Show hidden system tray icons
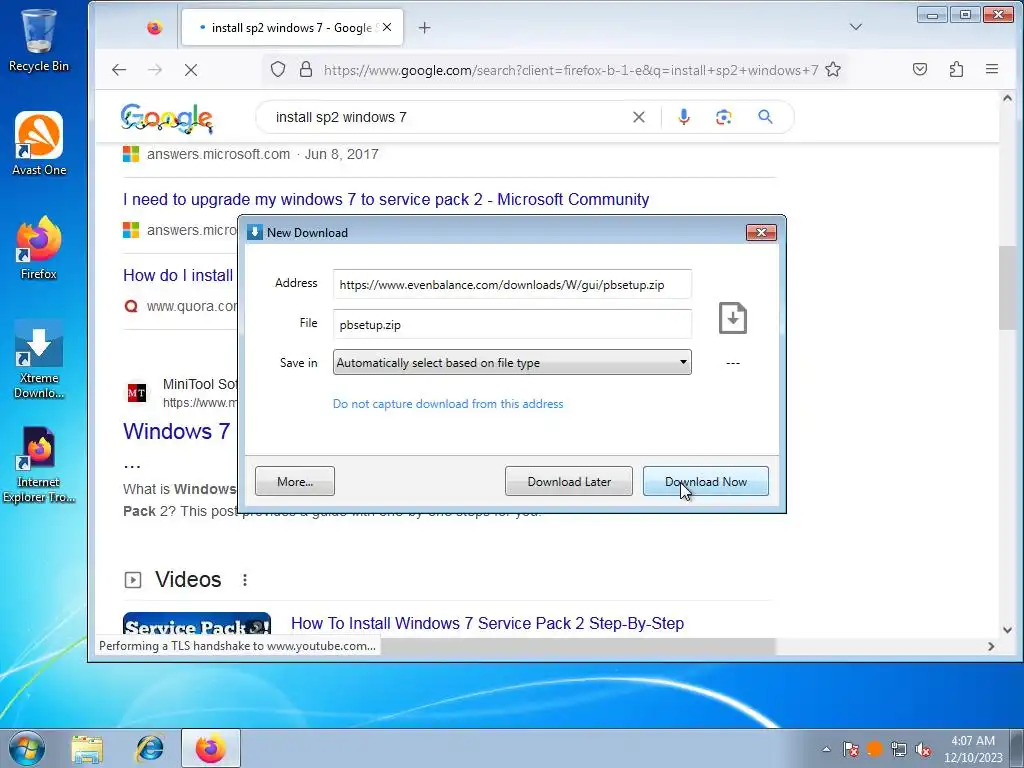 827,749
